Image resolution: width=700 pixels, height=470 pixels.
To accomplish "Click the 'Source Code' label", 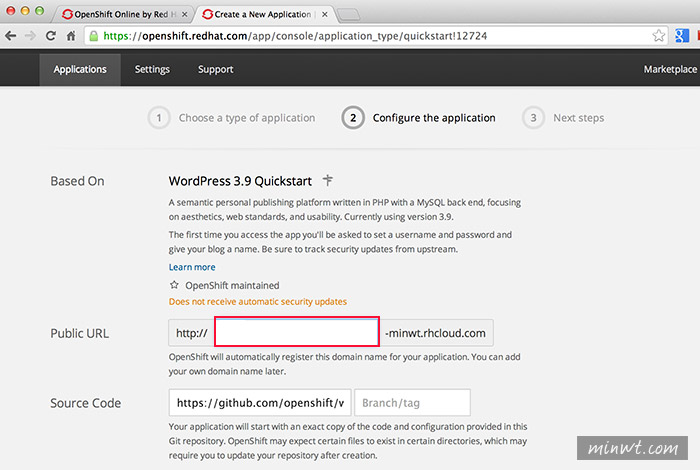I will (x=85, y=403).
